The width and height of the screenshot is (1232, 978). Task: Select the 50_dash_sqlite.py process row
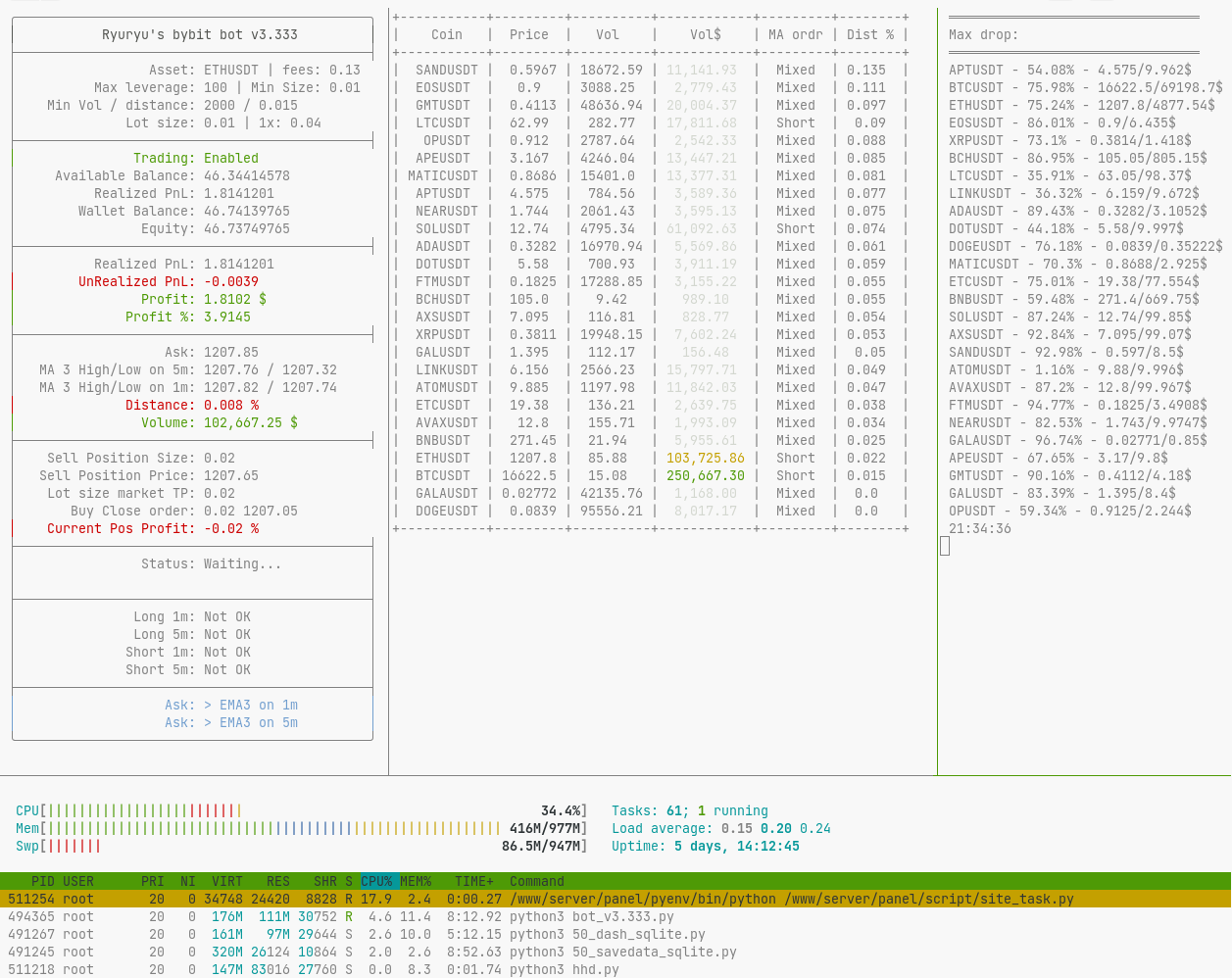click(616, 934)
